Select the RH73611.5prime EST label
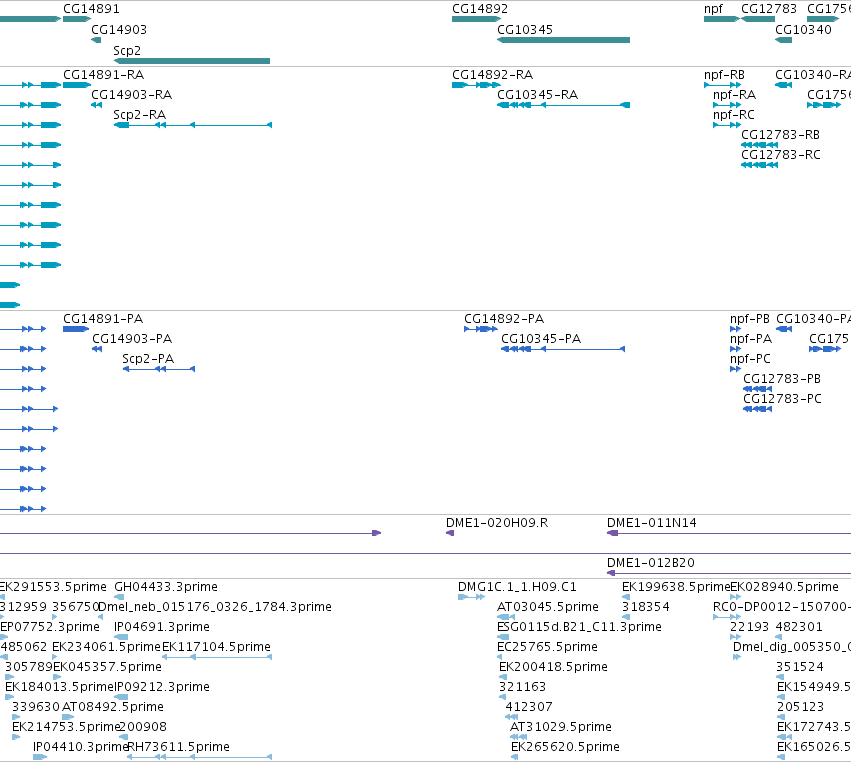Viewport: 851px width, 762px height. coord(178,747)
